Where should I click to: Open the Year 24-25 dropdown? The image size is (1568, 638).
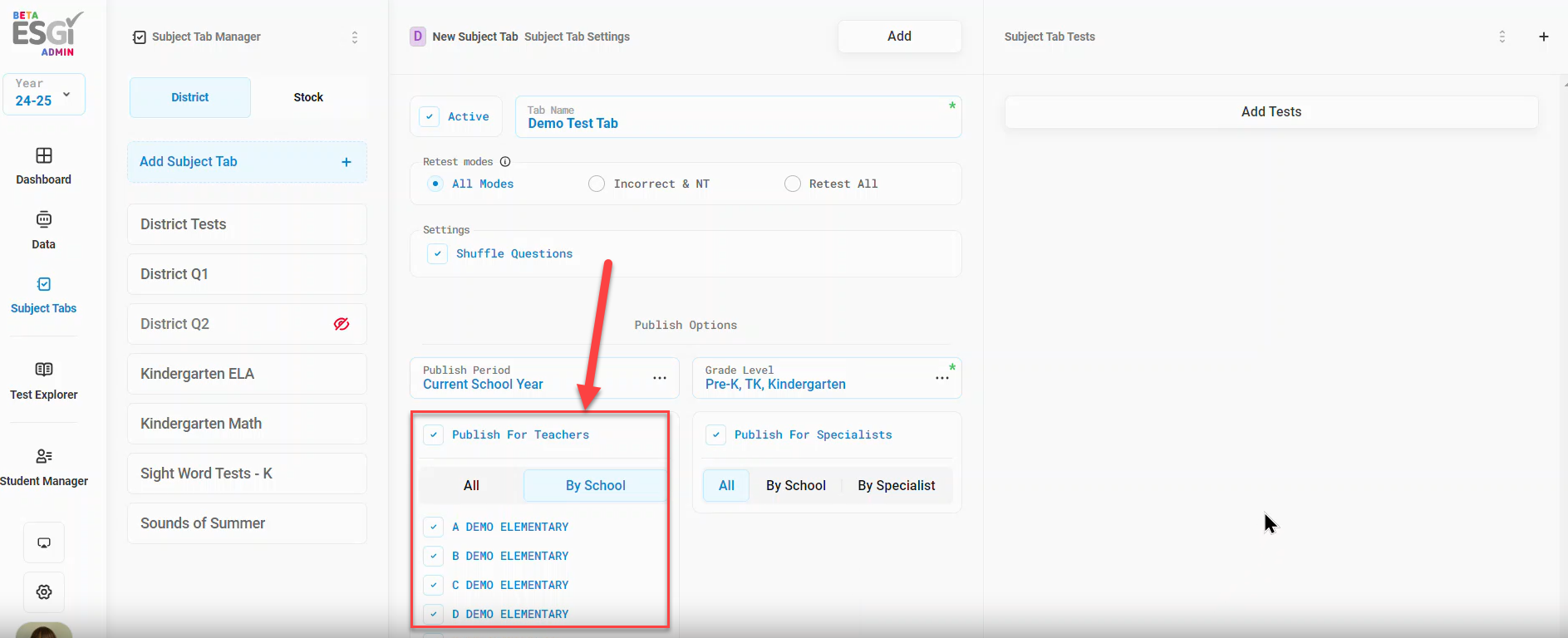[44, 94]
